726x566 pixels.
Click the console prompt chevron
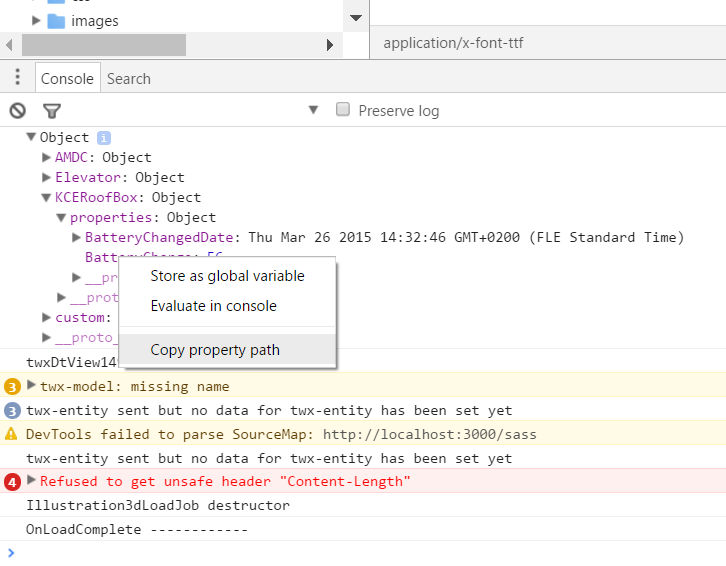click(11, 553)
